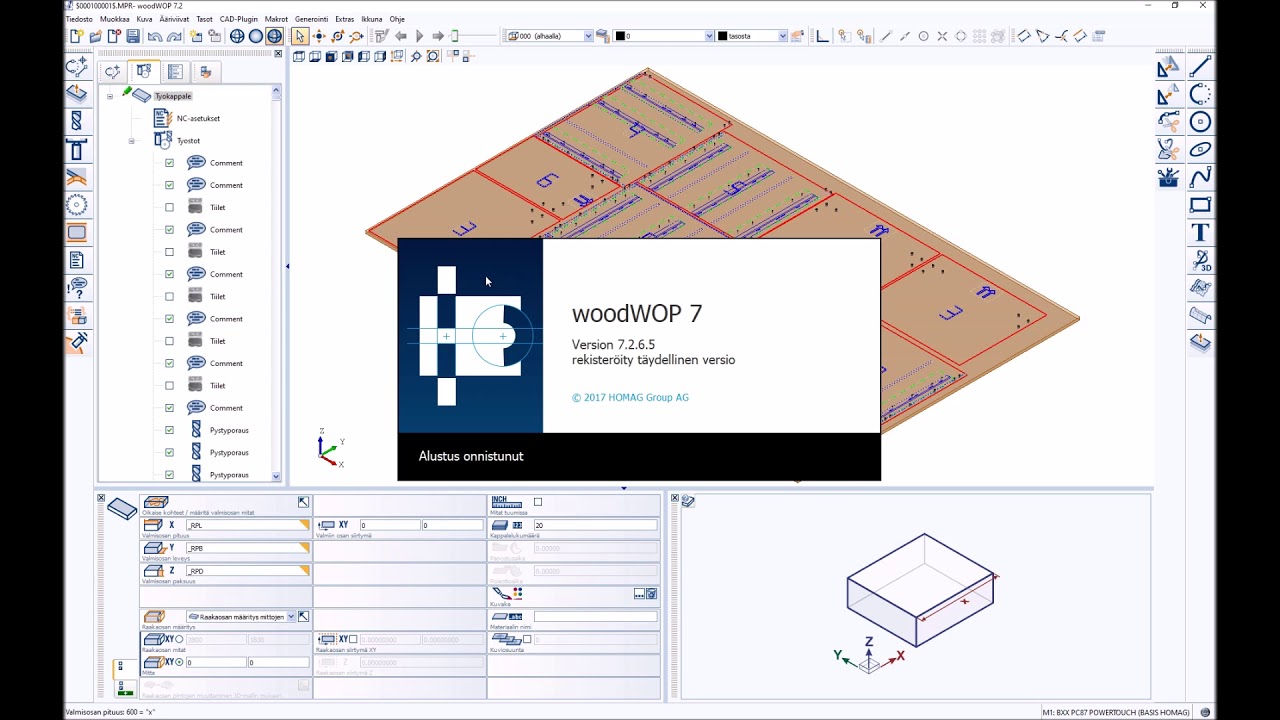The height and width of the screenshot is (720, 1280).
Task: Create a new file with the toolbar icon
Action: click(x=77, y=36)
